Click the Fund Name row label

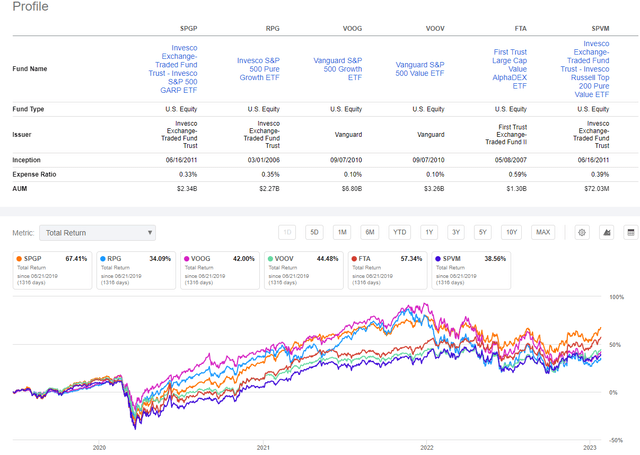pos(30,69)
